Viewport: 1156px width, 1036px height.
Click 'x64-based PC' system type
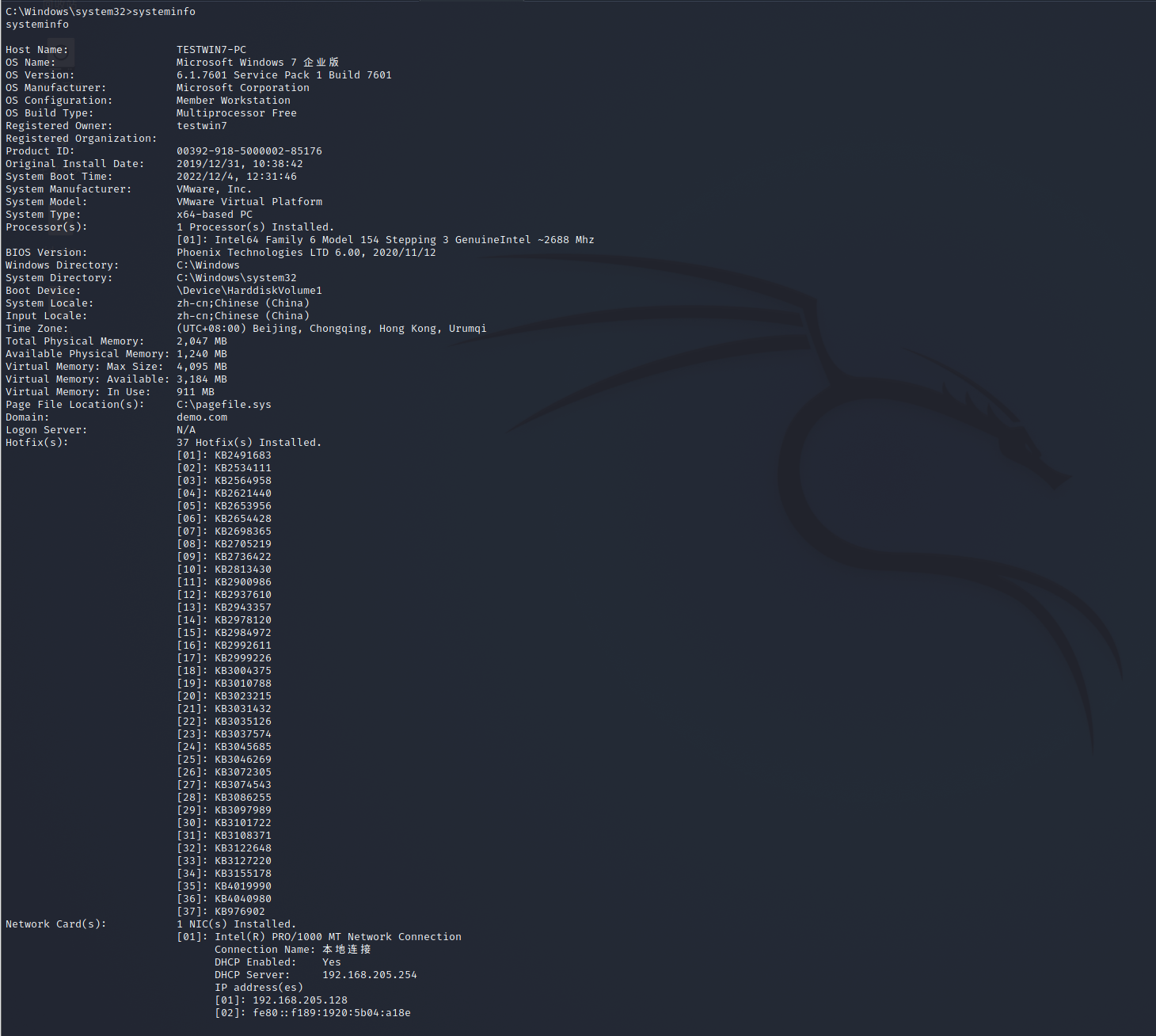click(215, 215)
